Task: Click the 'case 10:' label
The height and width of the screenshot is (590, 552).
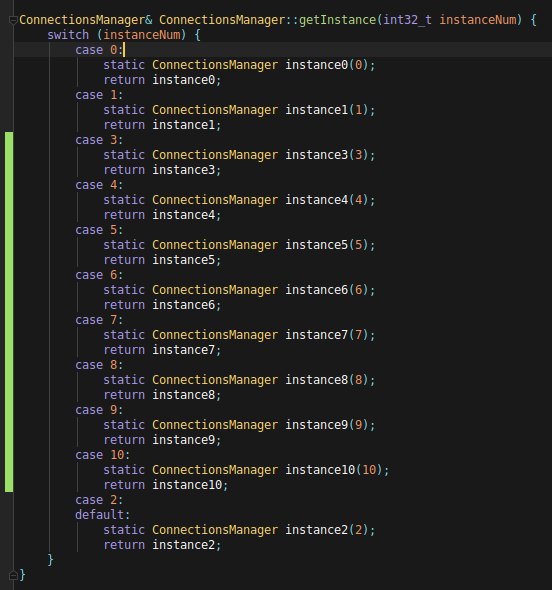Action: [x=102, y=455]
